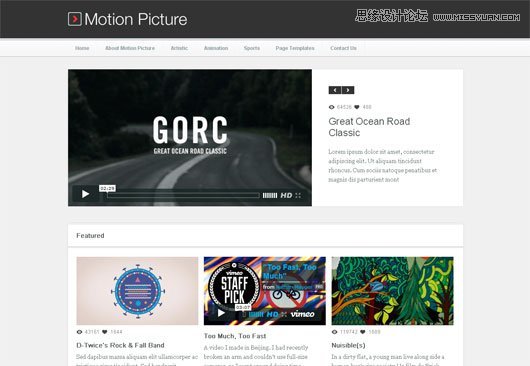Click eye icon under D-Twice's thumbnail

point(79,332)
